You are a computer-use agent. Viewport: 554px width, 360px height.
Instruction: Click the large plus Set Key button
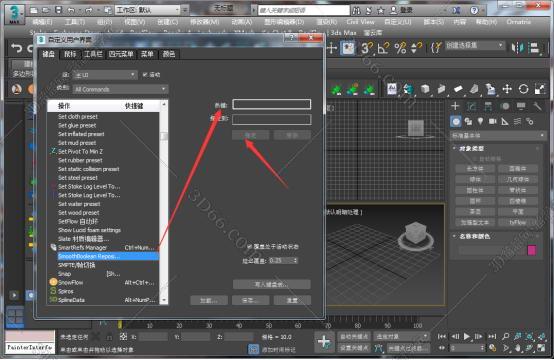pyautogui.click(x=324, y=342)
